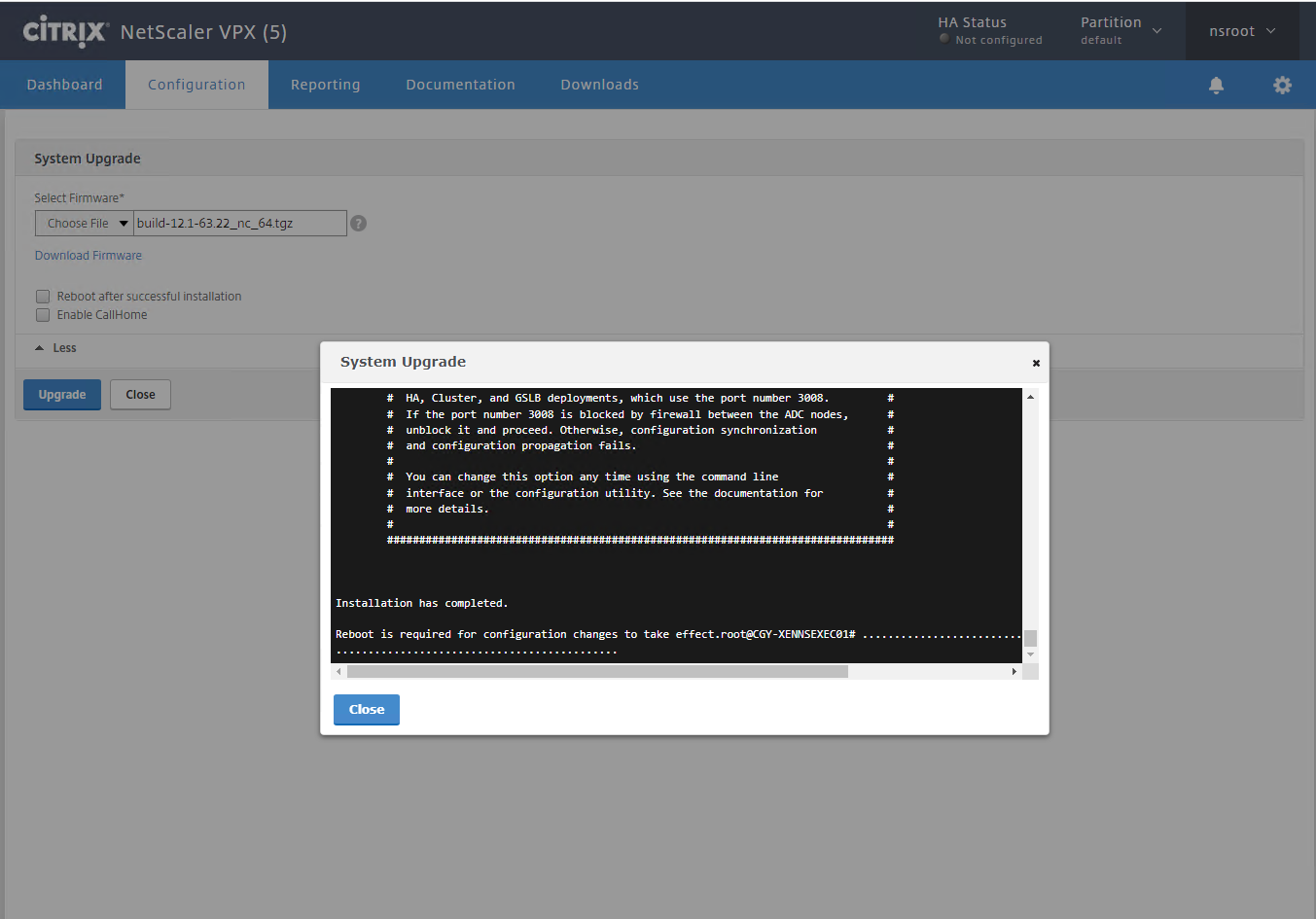Click the console scroll down arrow
The height and width of the screenshot is (919, 1316).
(x=1030, y=655)
